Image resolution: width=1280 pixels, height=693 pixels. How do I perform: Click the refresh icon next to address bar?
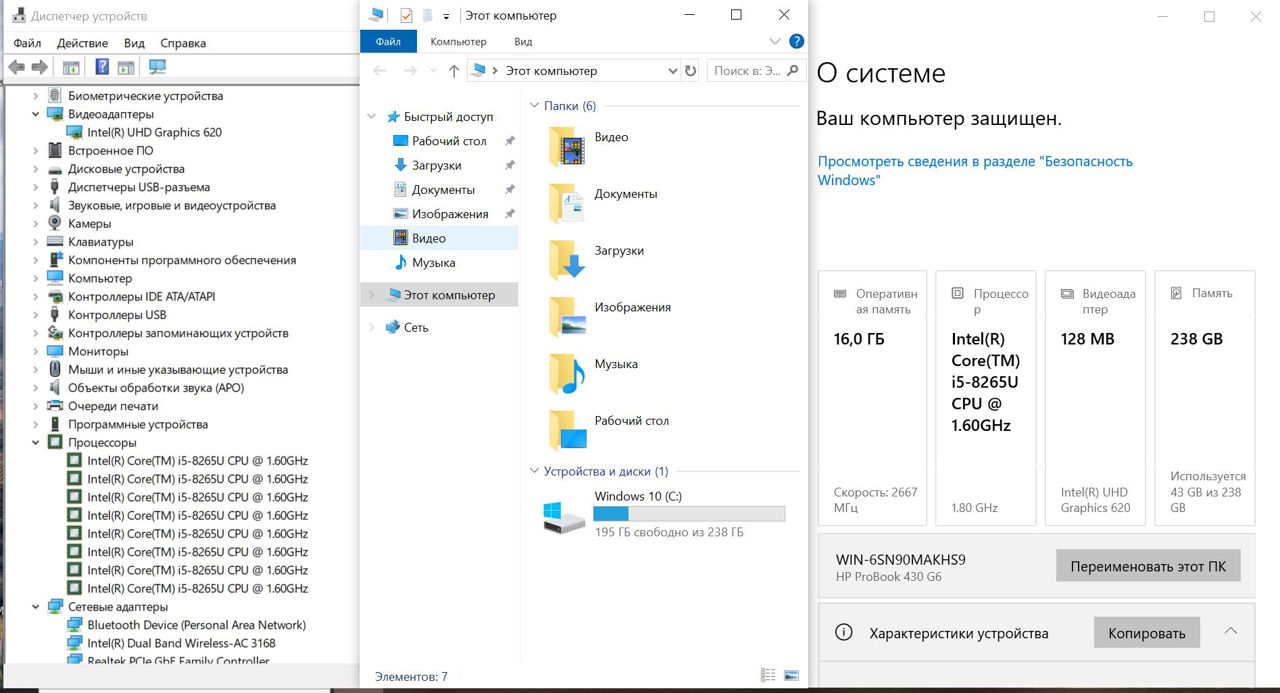[x=690, y=71]
